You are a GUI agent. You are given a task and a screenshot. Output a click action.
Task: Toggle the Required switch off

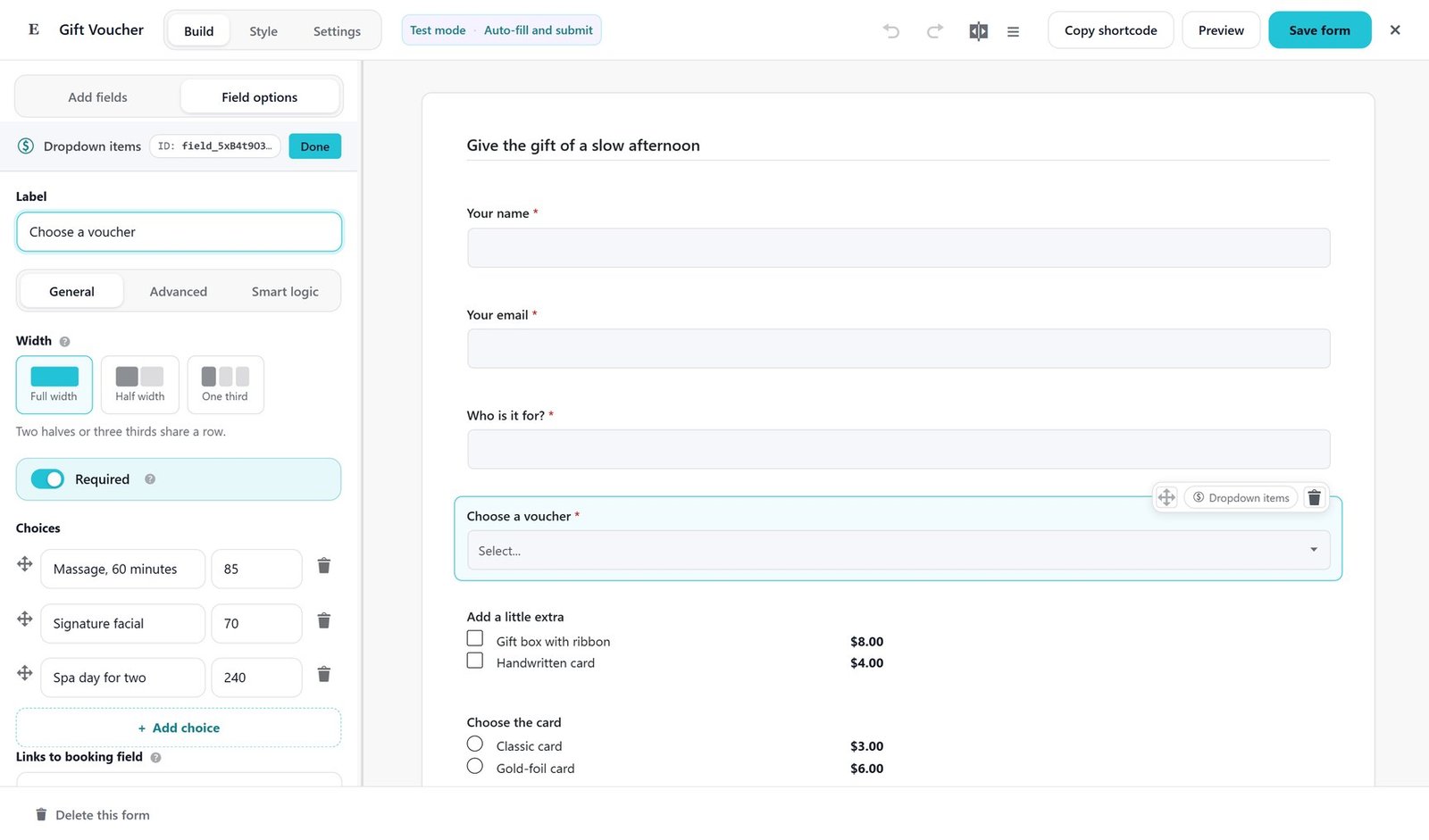click(x=47, y=479)
